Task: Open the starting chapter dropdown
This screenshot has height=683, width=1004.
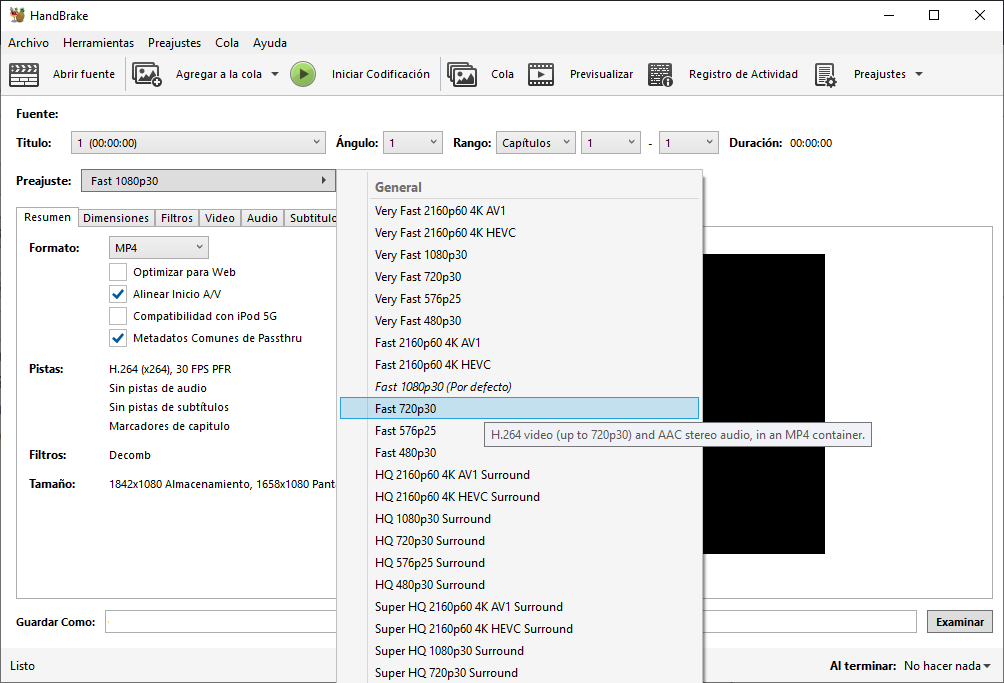Action: [x=611, y=143]
